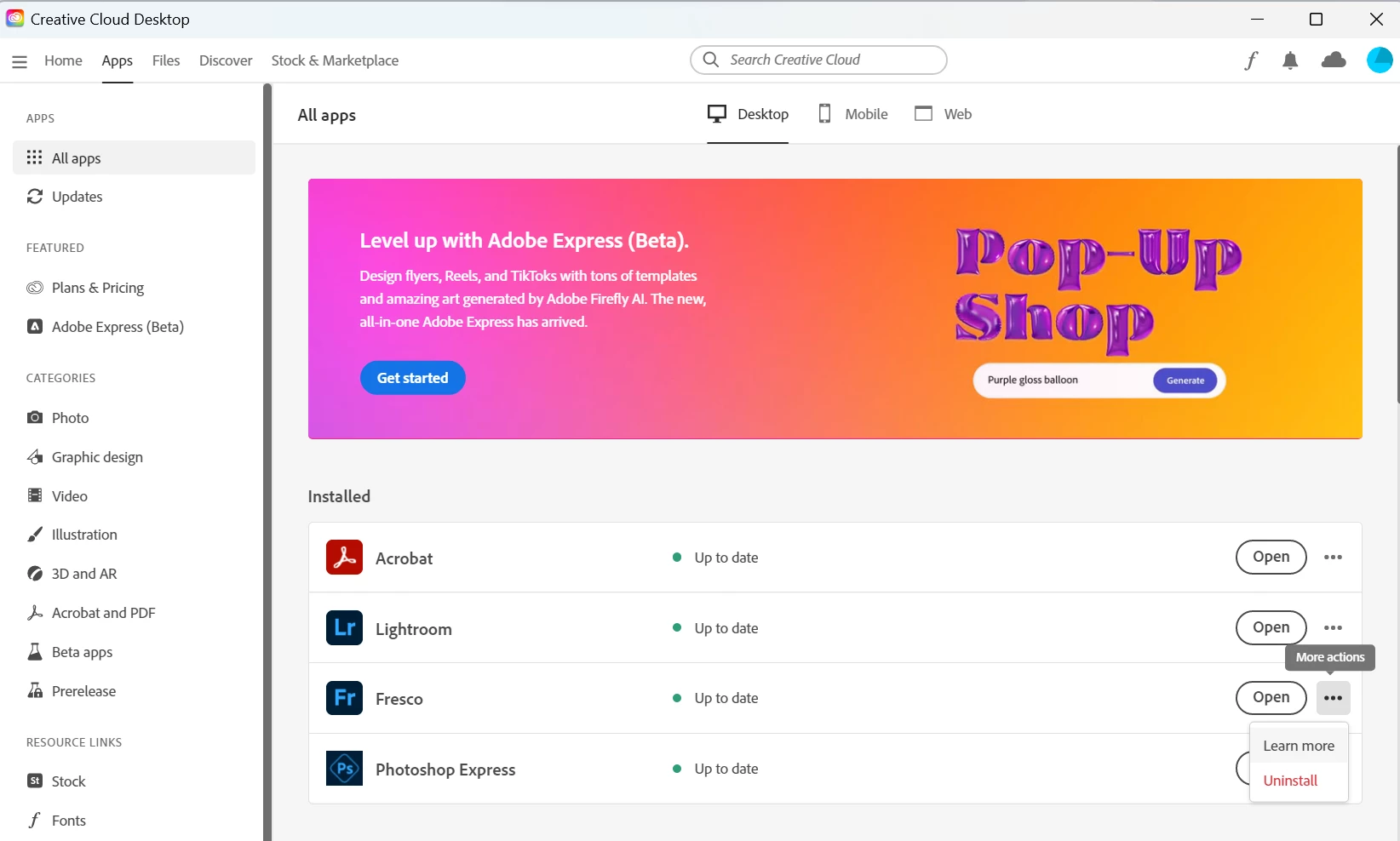1400x841 pixels.
Task: Check cloud sync status icon
Action: [x=1334, y=60]
